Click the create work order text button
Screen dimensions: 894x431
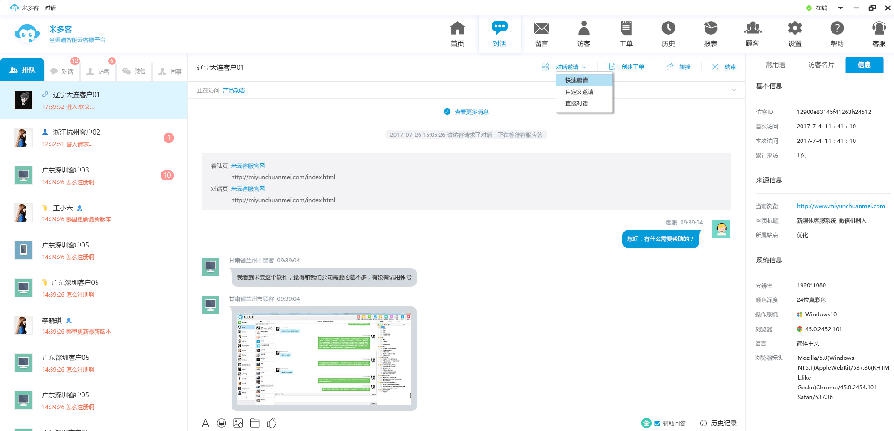[x=633, y=67]
